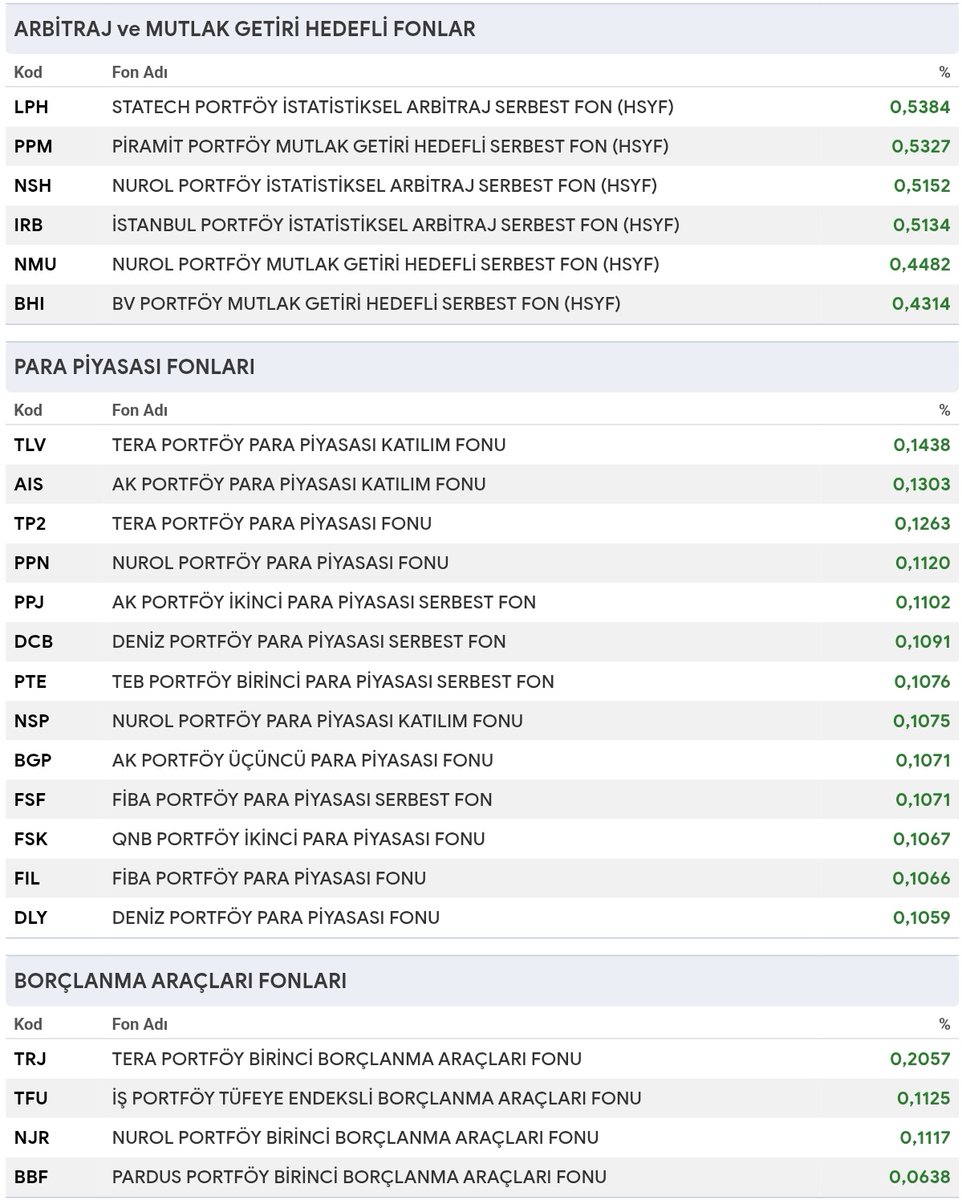962x1200 pixels.
Task: Click the DLY fund code
Action: coord(31,918)
